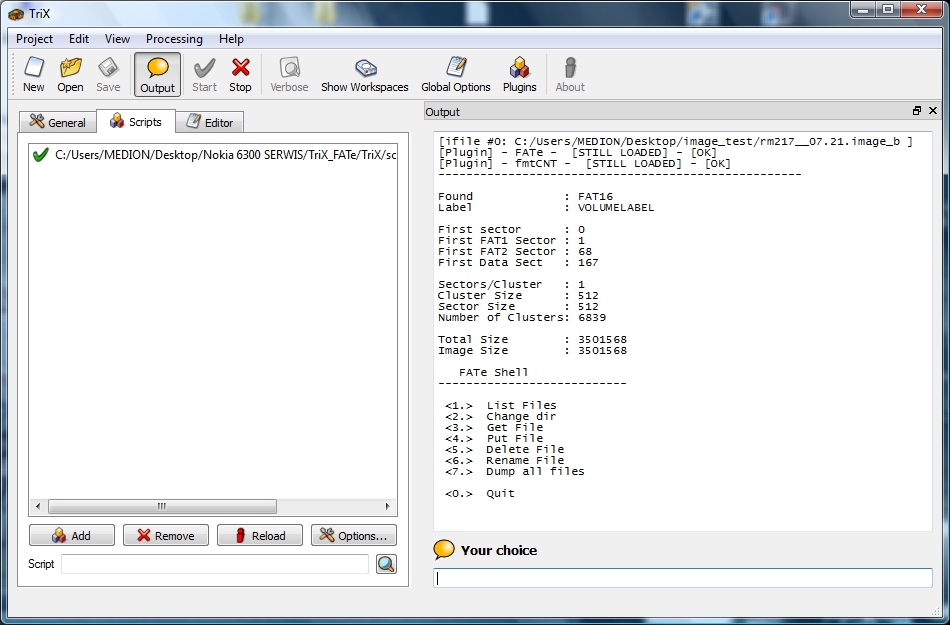Toggle Verbose mode
The image size is (950, 625).
pyautogui.click(x=289, y=74)
